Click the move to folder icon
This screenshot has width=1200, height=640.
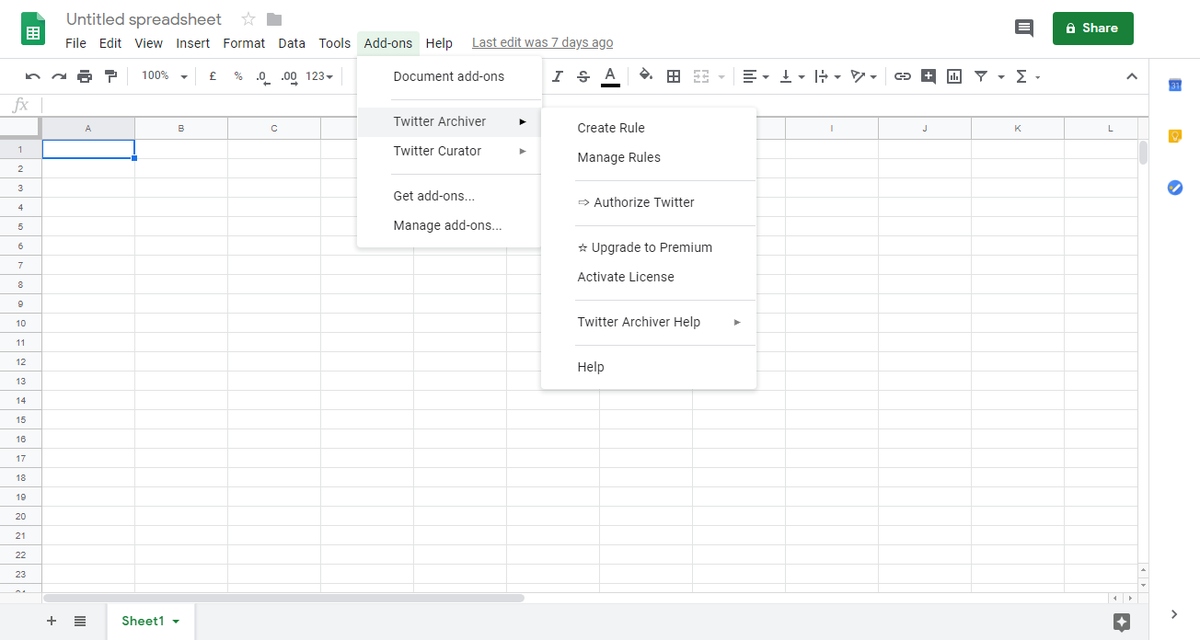tap(275, 19)
